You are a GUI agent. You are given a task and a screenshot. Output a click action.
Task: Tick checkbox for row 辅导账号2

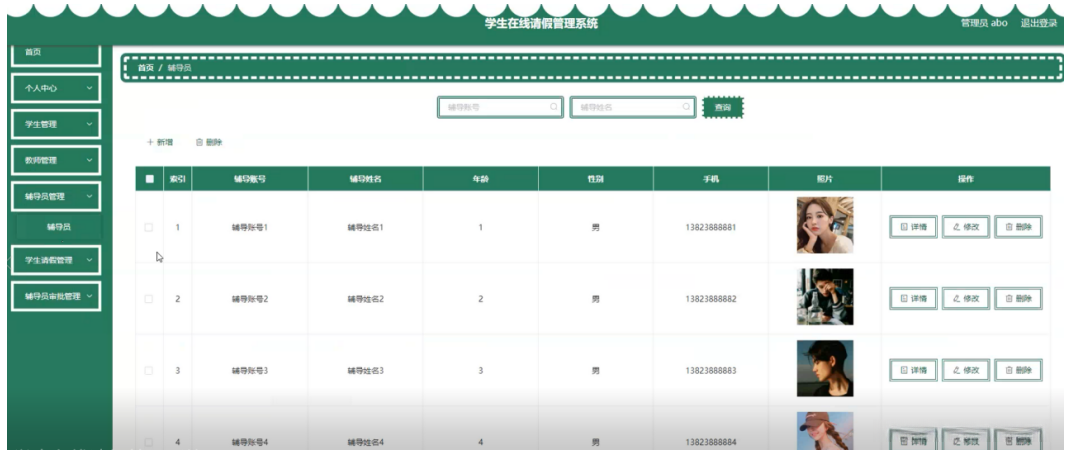pyautogui.click(x=149, y=299)
